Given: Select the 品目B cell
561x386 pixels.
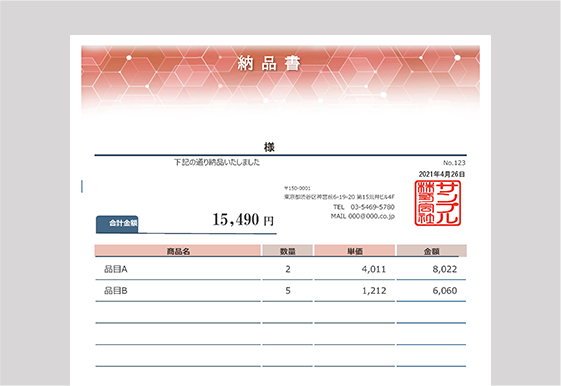Looking at the screenshot, I should [x=116, y=291].
